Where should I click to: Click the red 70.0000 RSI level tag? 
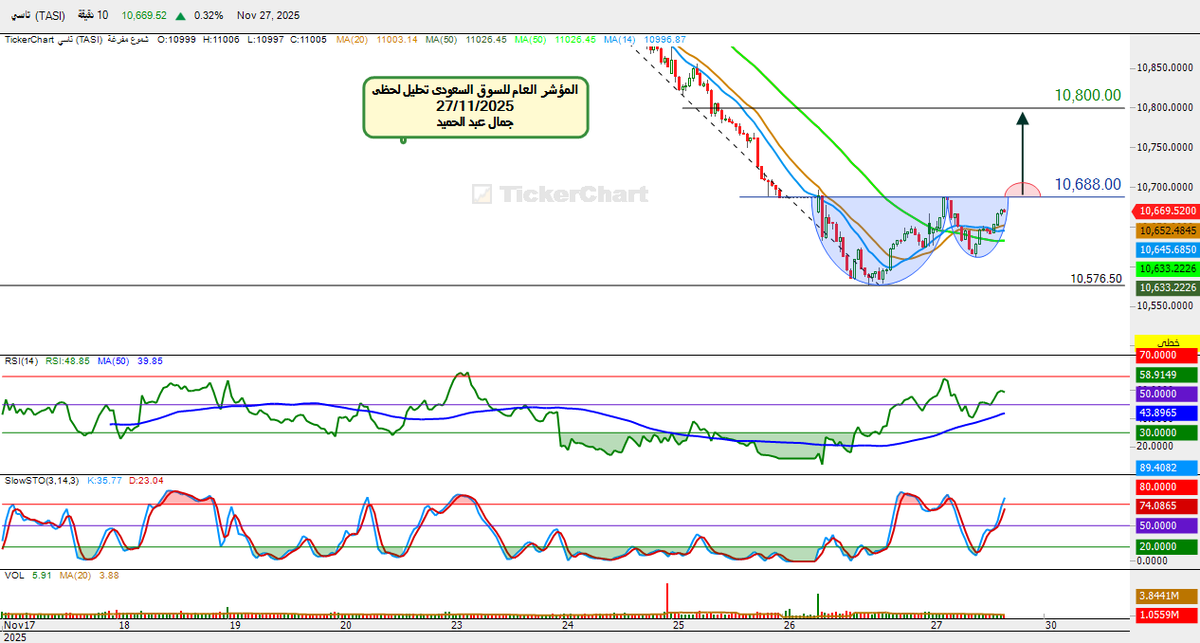[1166, 354]
